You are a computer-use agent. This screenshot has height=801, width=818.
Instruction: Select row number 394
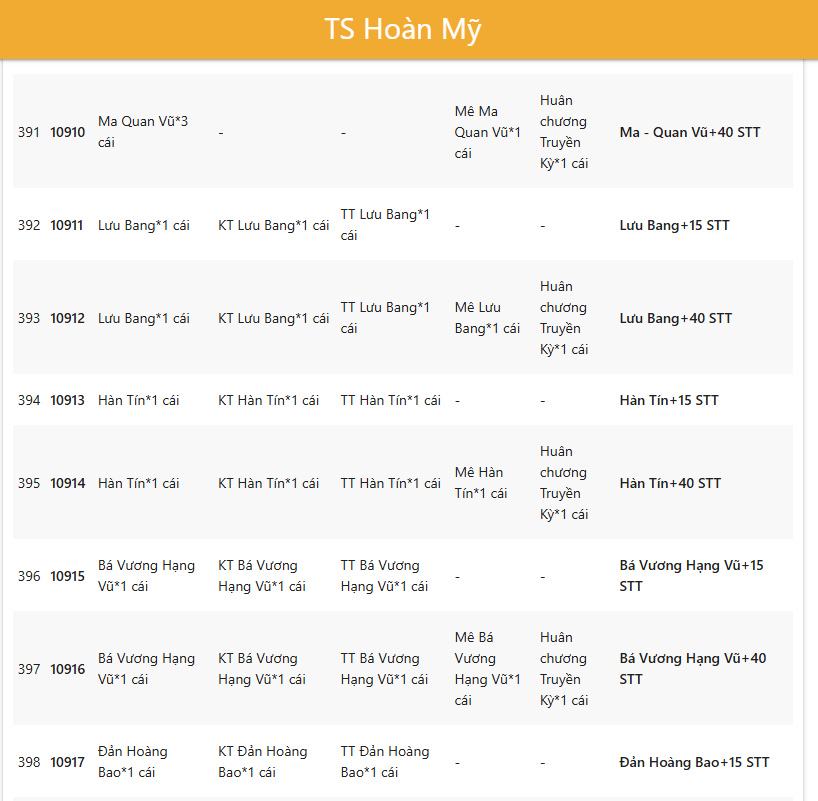click(x=29, y=400)
